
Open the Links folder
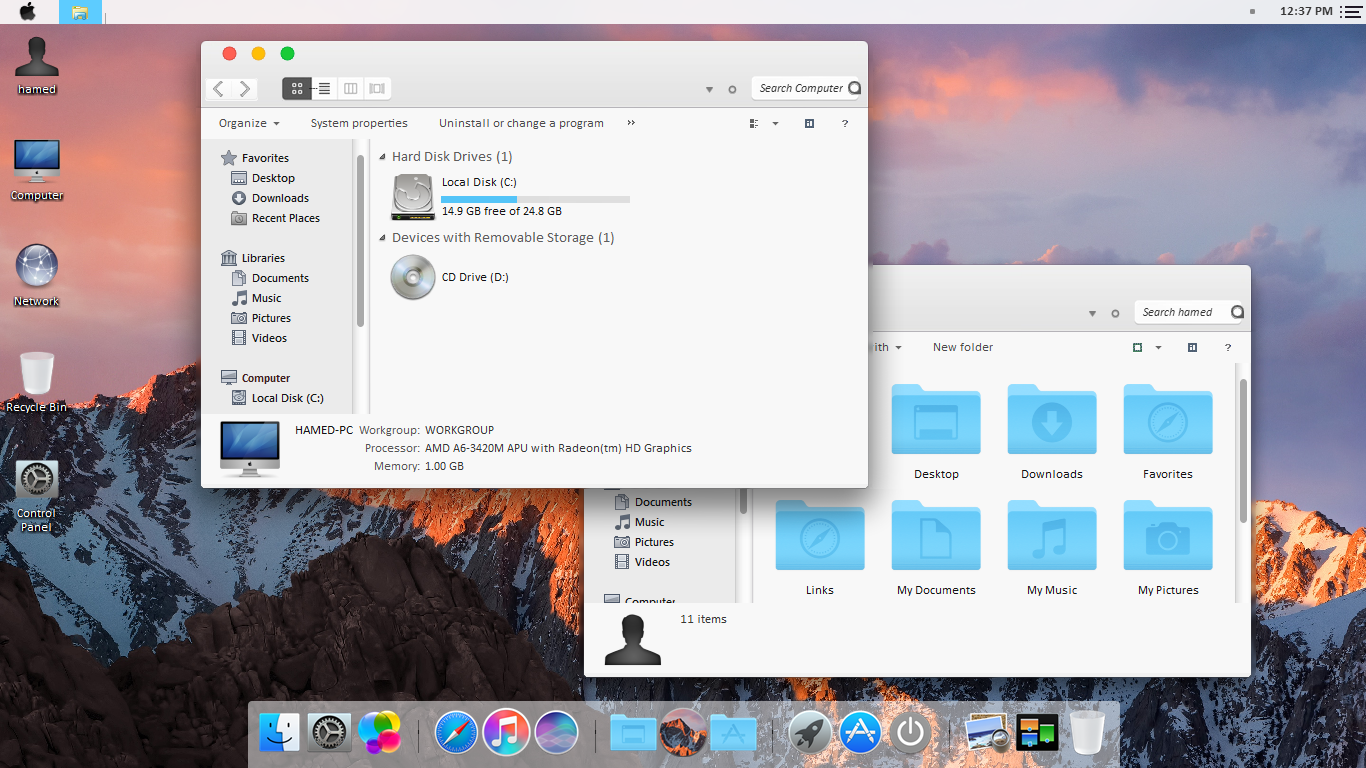[820, 548]
